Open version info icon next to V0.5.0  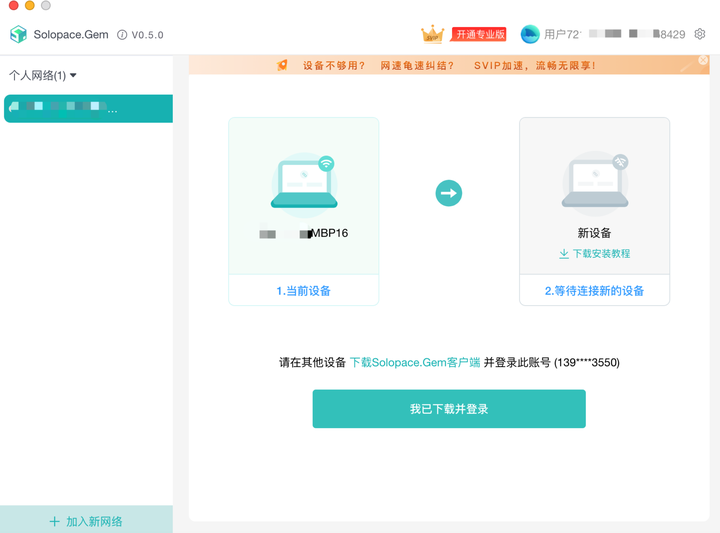[122, 35]
